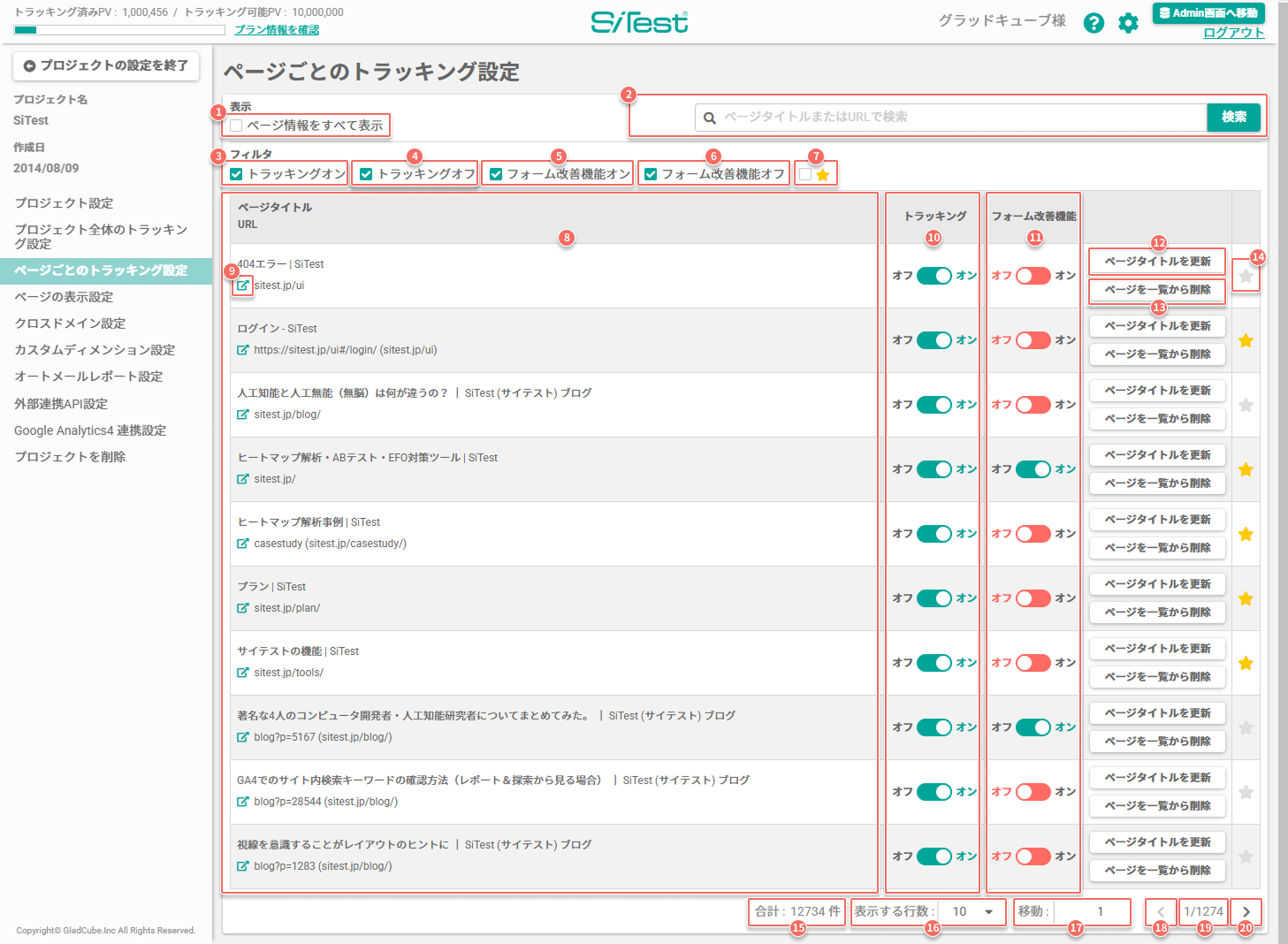The image size is (1288, 944).
Task: Open external link icon for sitest.jp/tools/
Action: click(242, 673)
